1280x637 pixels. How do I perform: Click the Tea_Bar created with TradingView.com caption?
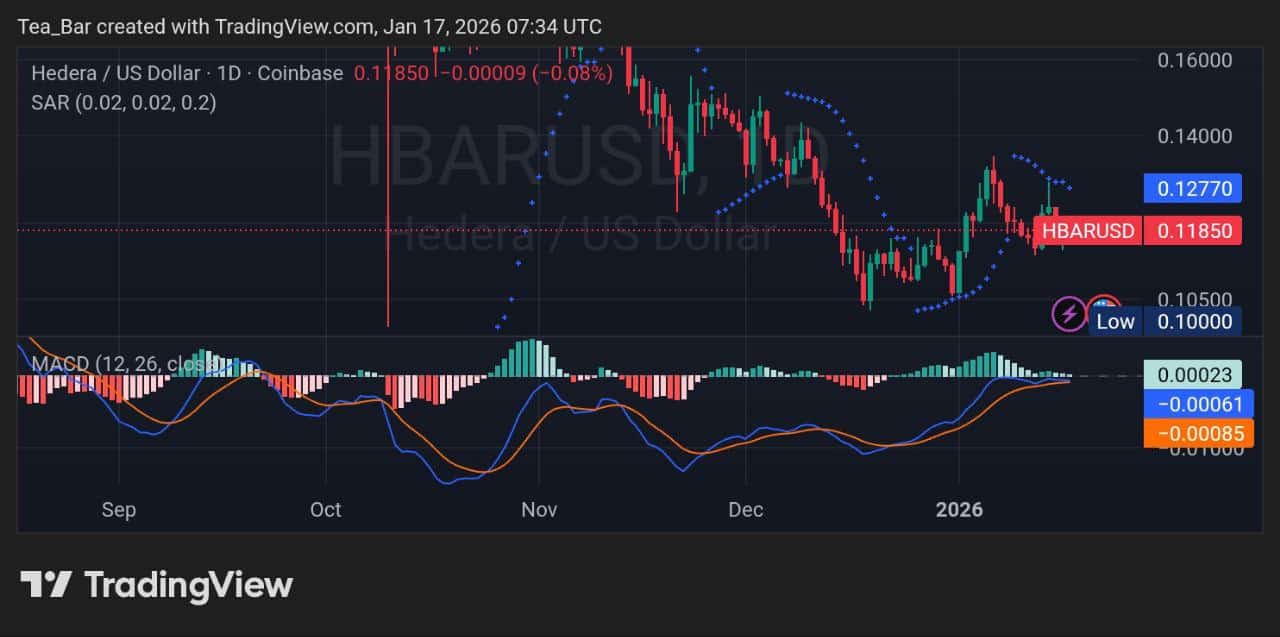[x=310, y=26]
